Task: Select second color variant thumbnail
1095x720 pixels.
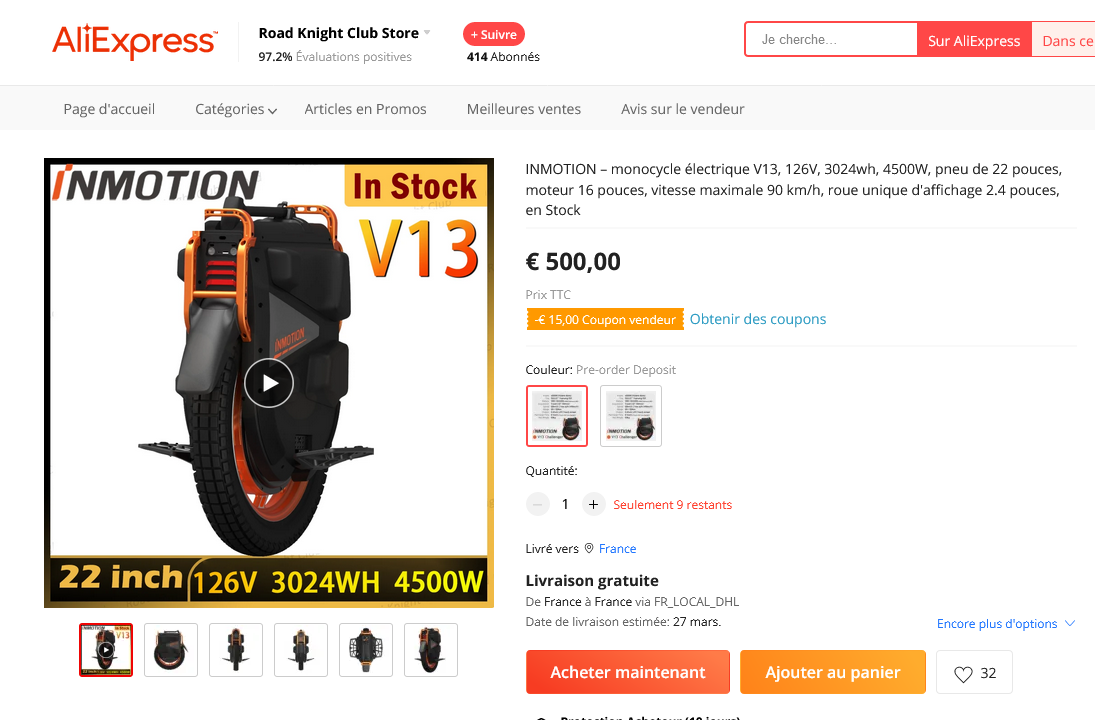Action: tap(631, 416)
